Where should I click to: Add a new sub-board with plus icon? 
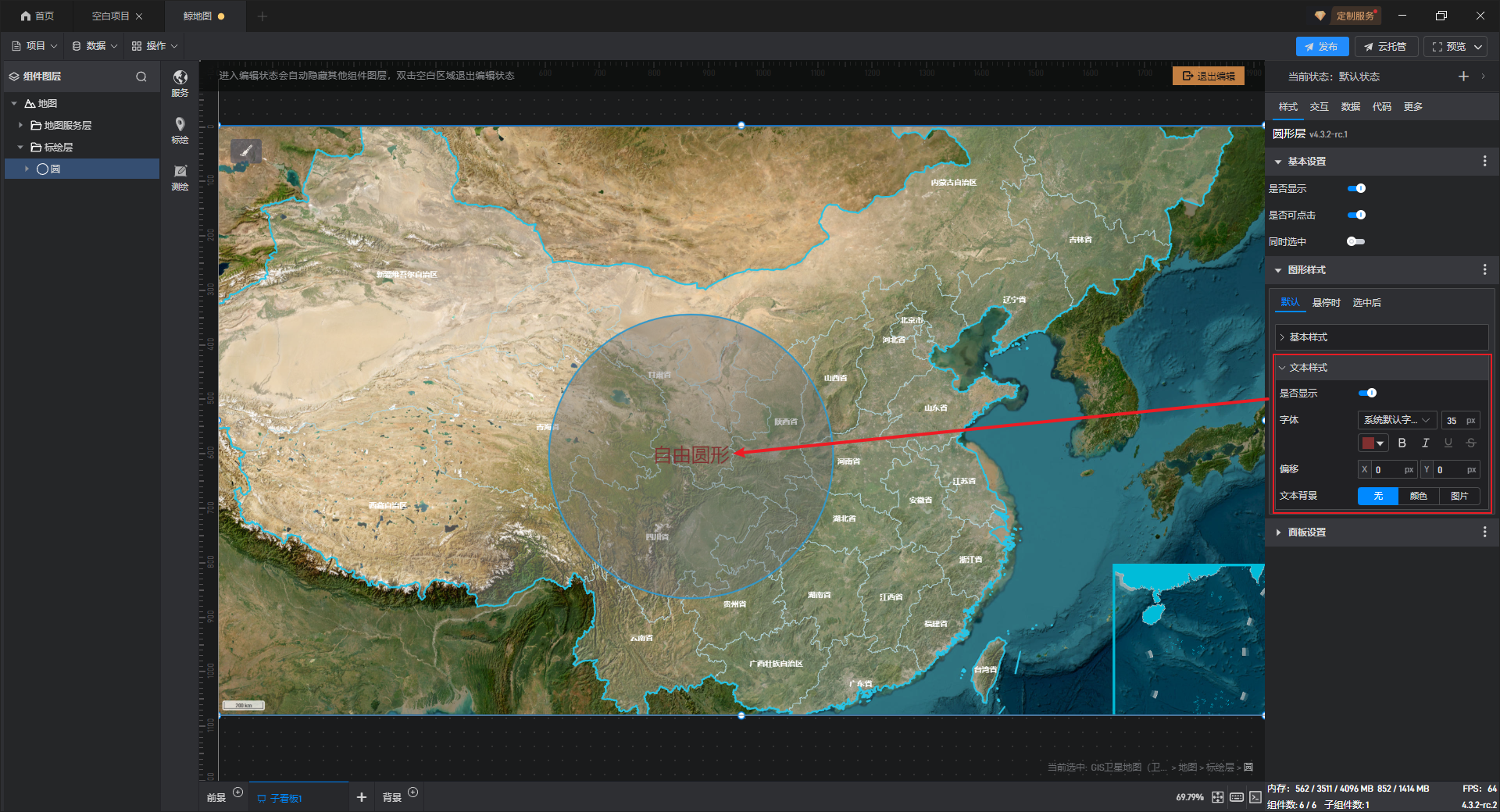click(361, 797)
